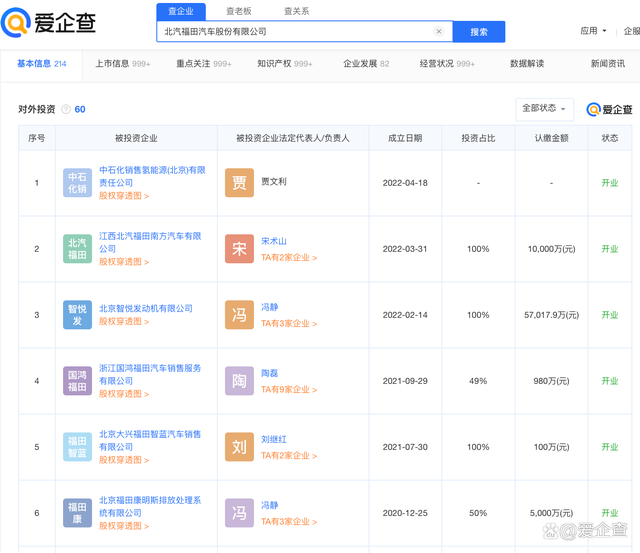The height and width of the screenshot is (553, 640).
Task: Click the 国鸿福田 purple company logo
Action: 77,381
